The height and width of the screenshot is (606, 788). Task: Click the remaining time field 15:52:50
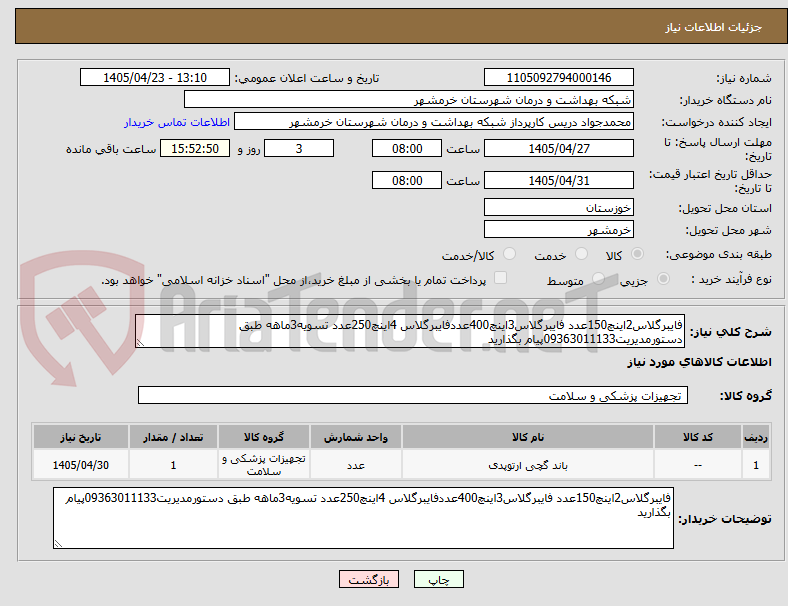pyautogui.click(x=195, y=148)
